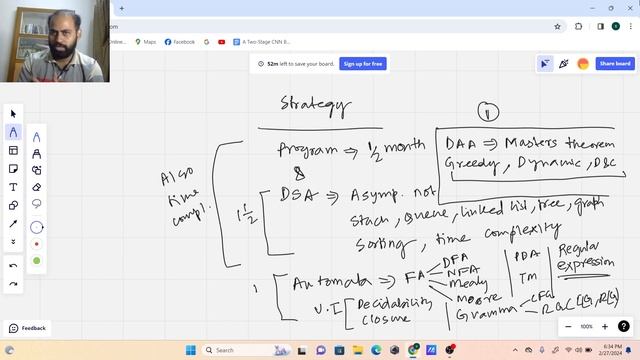Open the Windows Start menu
Viewport: 640px width, 360px height.
click(x=191, y=350)
